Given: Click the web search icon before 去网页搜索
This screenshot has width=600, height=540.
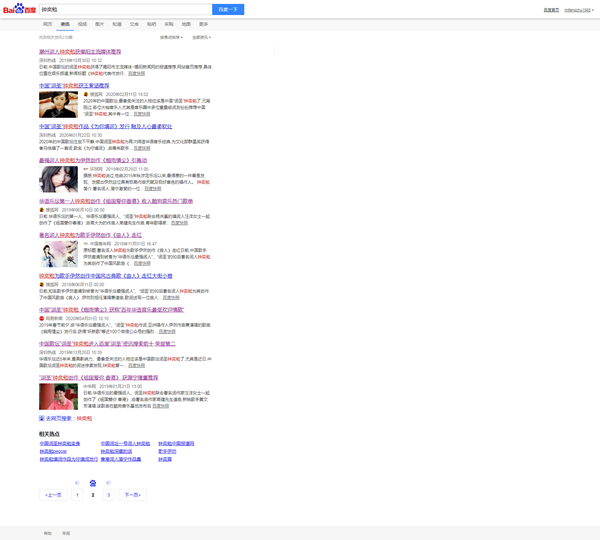Looking at the screenshot, I should tap(42, 418).
